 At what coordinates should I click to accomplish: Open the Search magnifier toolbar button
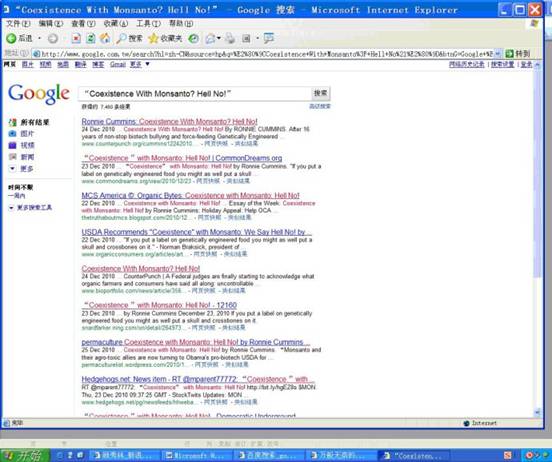coord(129,38)
